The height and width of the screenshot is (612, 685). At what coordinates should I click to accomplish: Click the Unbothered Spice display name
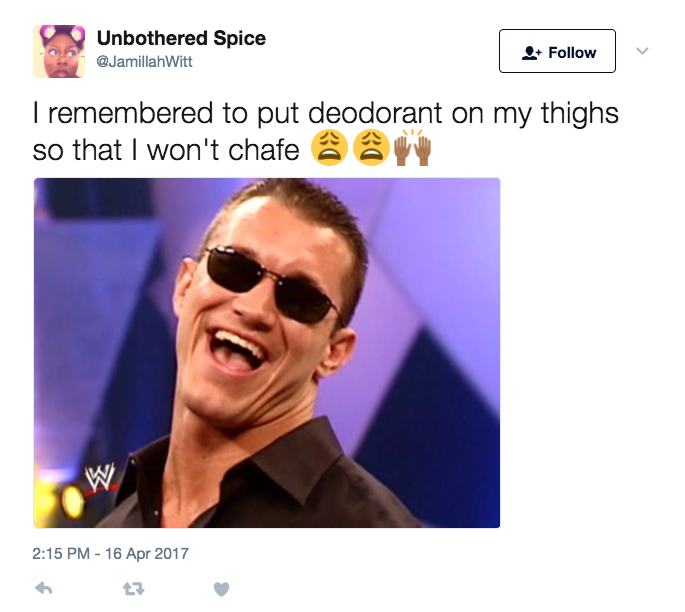click(181, 38)
